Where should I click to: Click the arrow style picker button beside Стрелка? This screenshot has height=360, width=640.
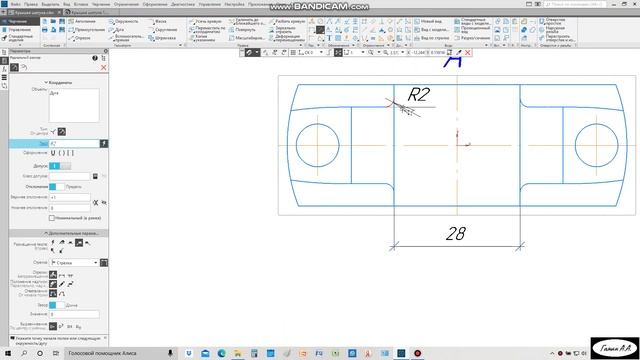click(104, 263)
